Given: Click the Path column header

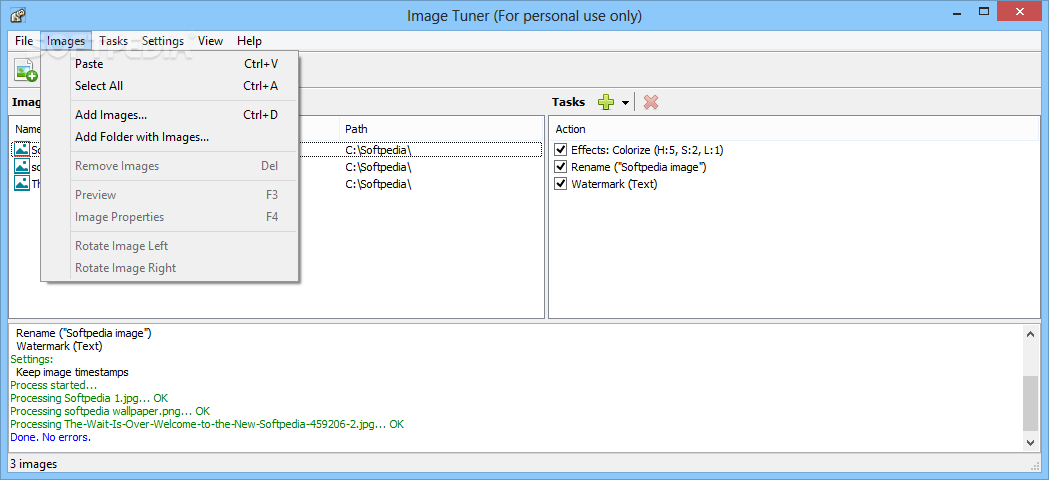Looking at the screenshot, I should [441, 129].
